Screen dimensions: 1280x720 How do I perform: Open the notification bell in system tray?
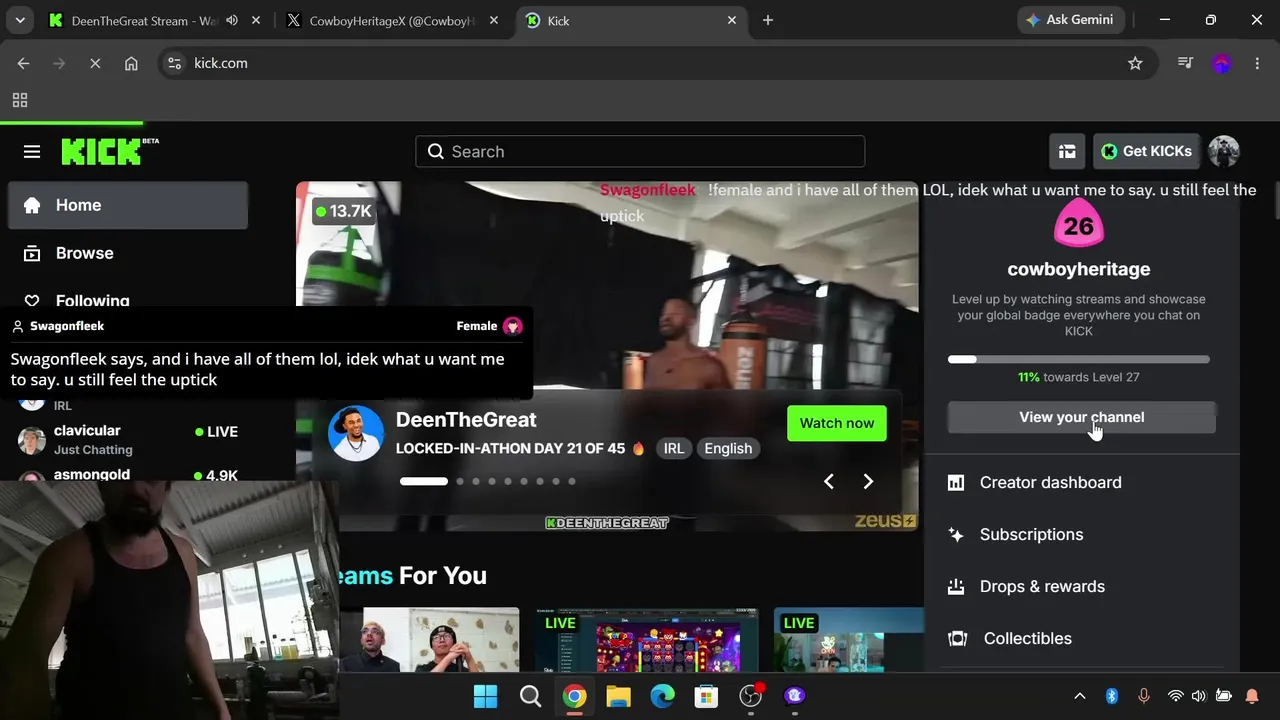point(1252,696)
